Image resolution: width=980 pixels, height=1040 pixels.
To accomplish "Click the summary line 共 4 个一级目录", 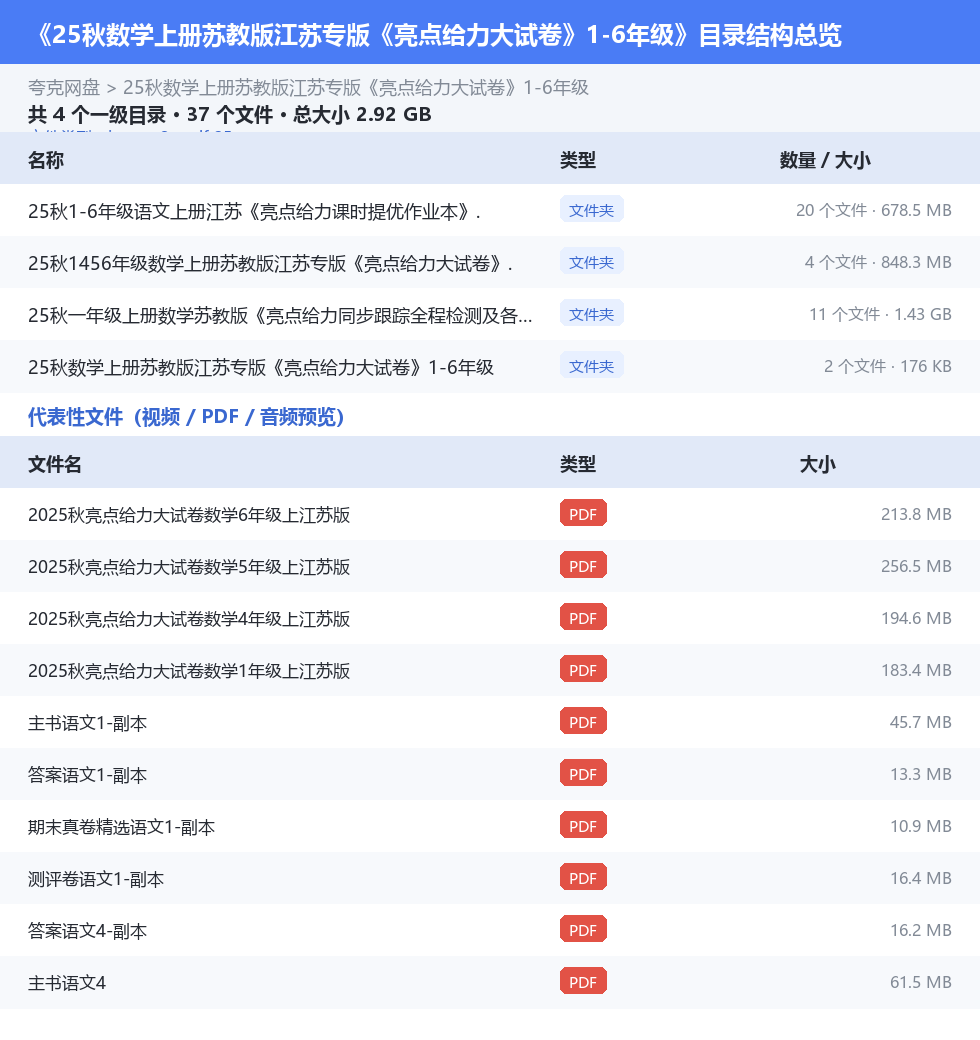I will 229,115.
